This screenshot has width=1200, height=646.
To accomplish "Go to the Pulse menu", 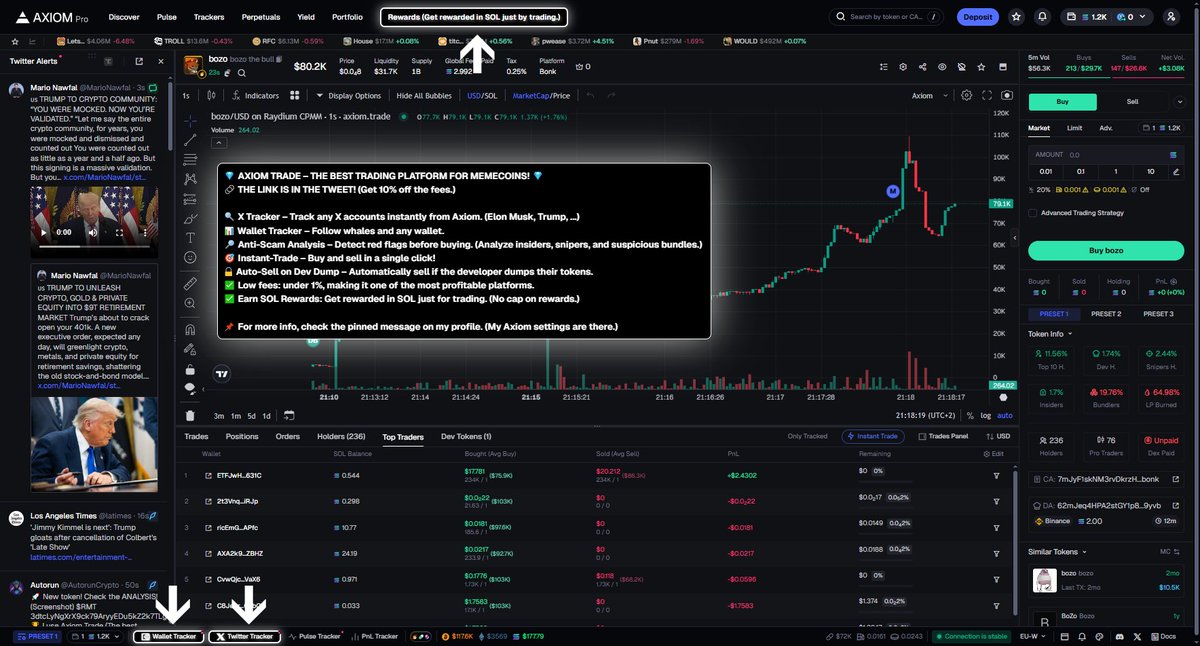I will [167, 17].
